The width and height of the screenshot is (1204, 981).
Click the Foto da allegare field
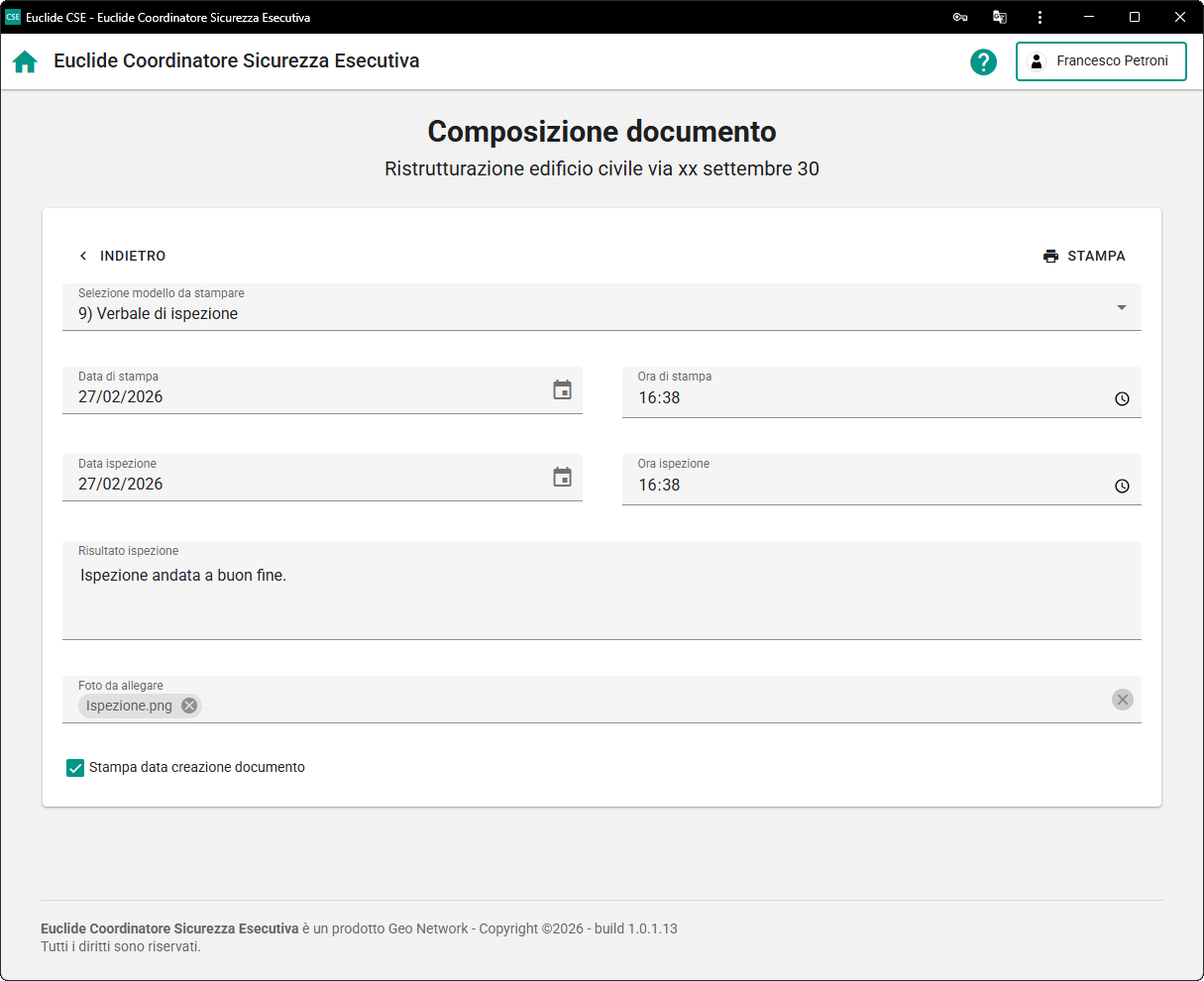click(644, 706)
